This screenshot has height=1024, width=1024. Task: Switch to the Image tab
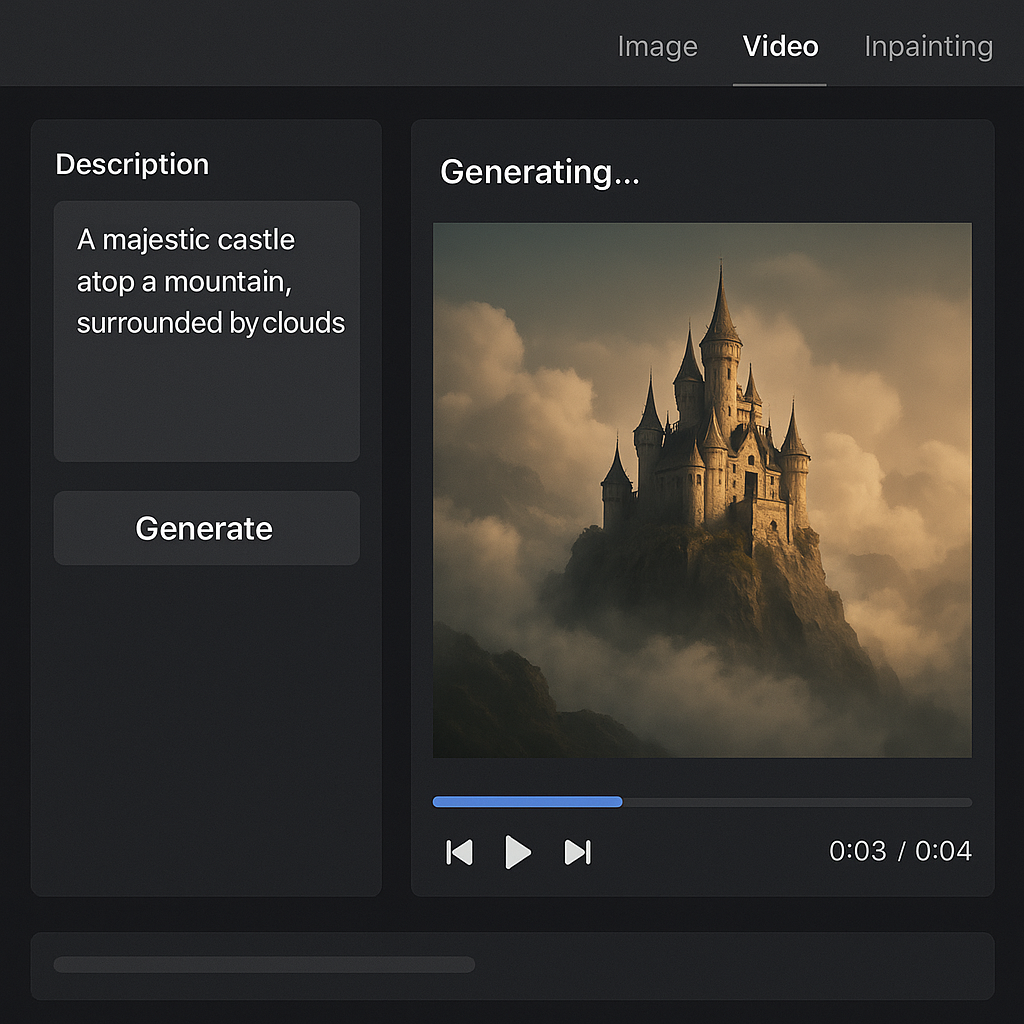point(657,46)
